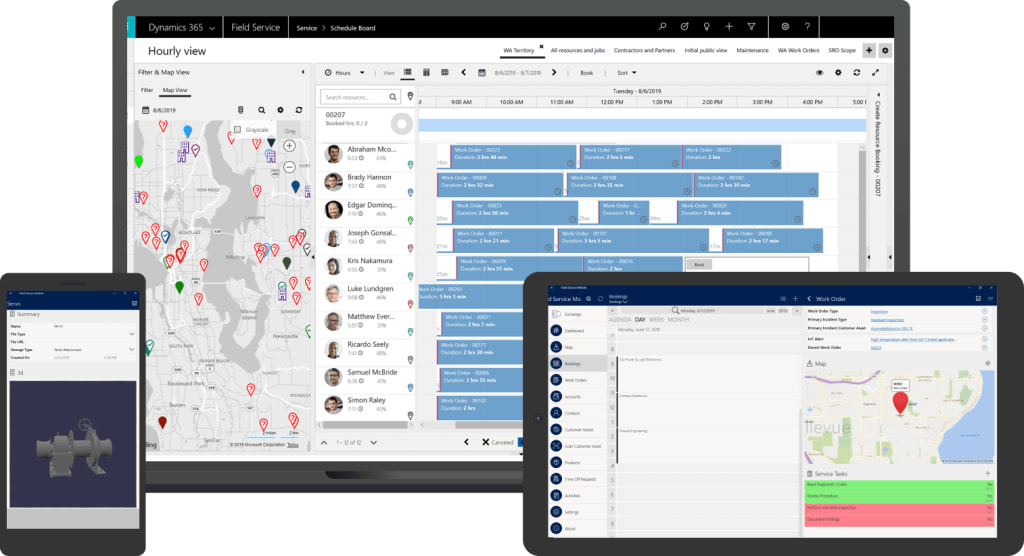Viewport: 1024px width, 556px height.
Task: Click Canceled status at board bottom
Action: (x=497, y=442)
